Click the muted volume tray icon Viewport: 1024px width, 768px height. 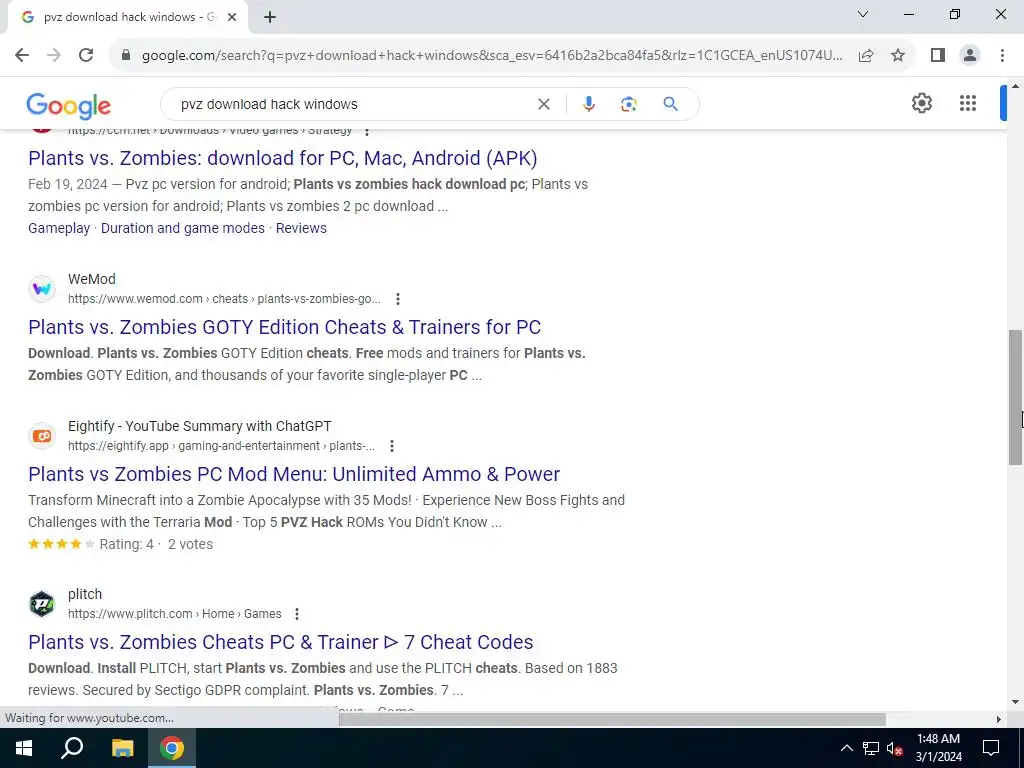(x=895, y=748)
